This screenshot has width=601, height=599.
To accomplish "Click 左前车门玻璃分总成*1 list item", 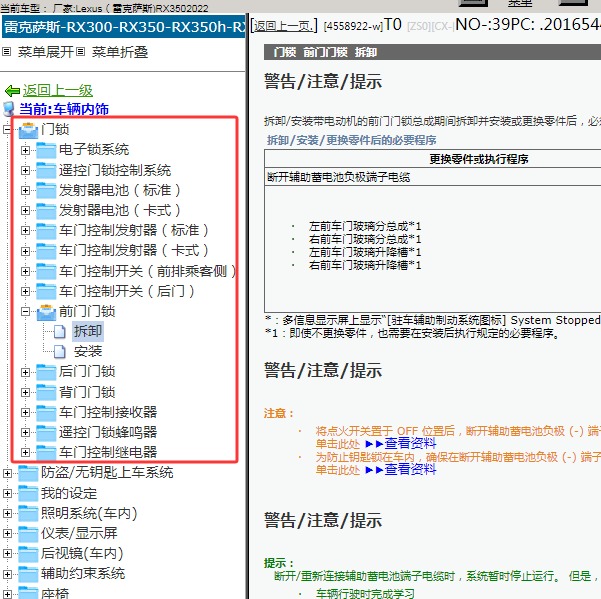I will (x=365, y=226).
